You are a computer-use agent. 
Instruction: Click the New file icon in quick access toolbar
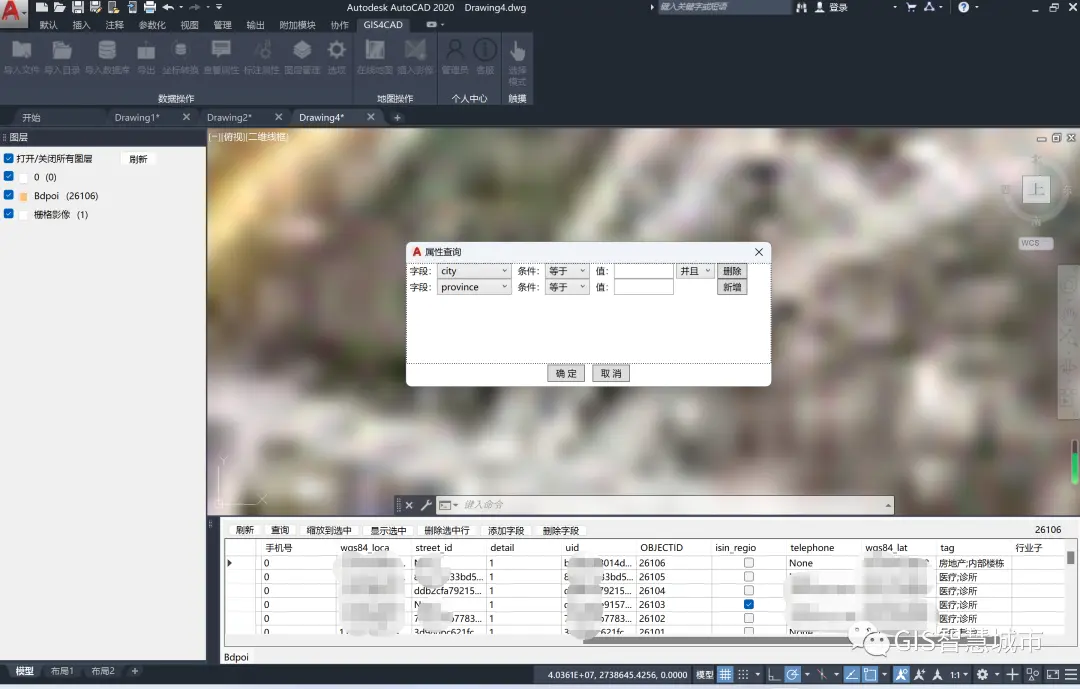pos(42,7)
